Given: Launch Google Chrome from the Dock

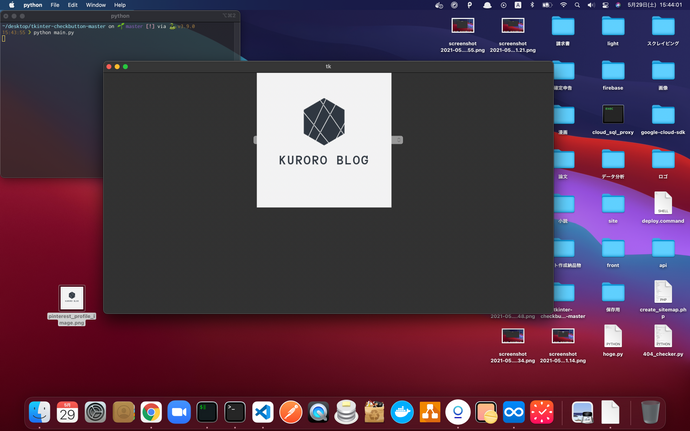Looking at the screenshot, I should tap(151, 412).
